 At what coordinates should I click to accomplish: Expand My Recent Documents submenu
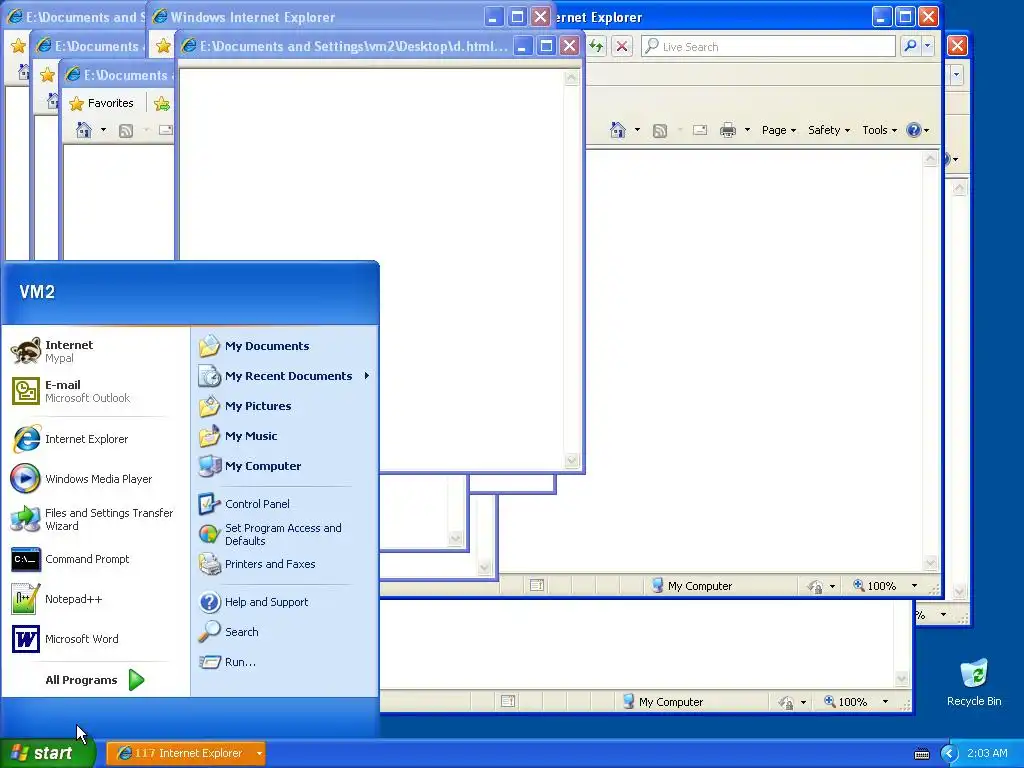pos(285,376)
